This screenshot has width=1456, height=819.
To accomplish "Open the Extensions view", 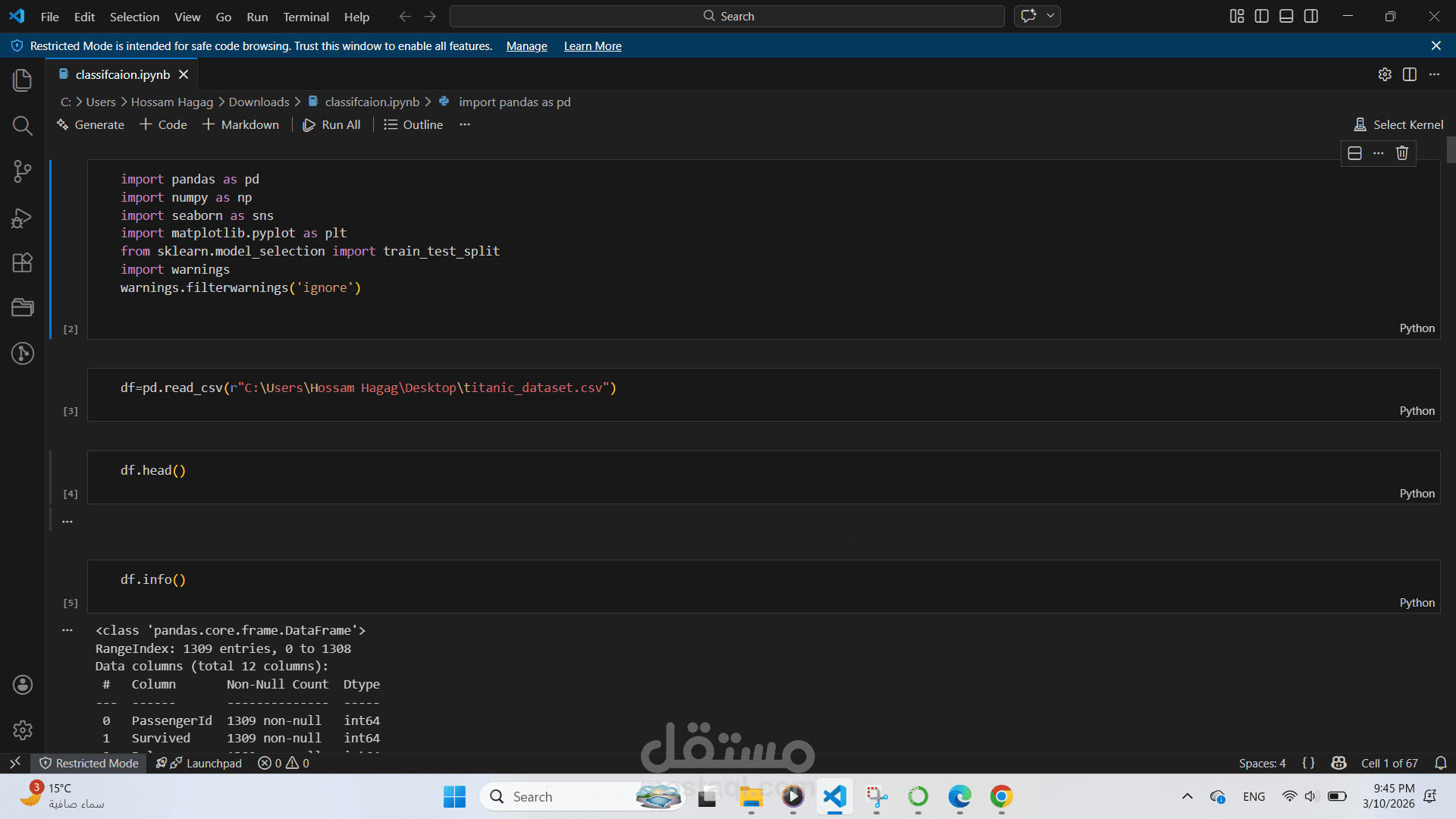I will [23, 263].
